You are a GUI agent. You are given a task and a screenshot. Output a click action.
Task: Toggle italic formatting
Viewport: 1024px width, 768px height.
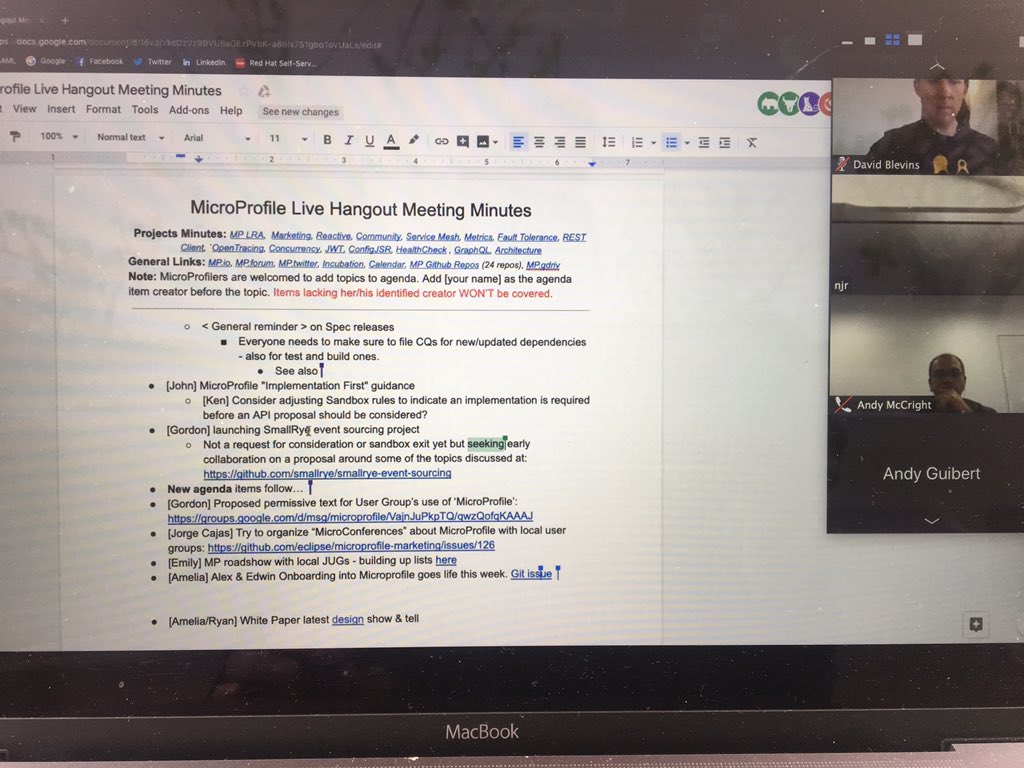point(349,140)
